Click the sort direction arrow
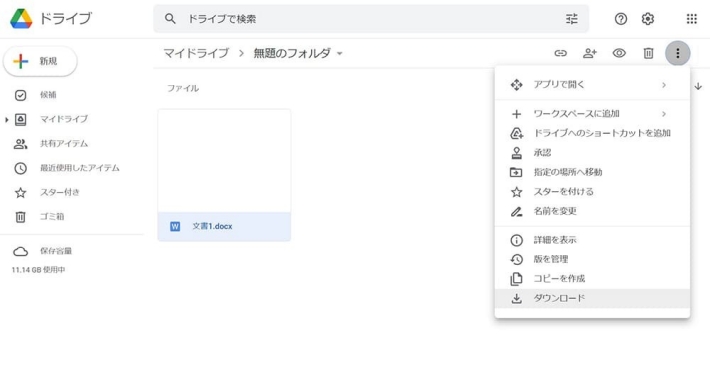The width and height of the screenshot is (710, 372). 698,86
